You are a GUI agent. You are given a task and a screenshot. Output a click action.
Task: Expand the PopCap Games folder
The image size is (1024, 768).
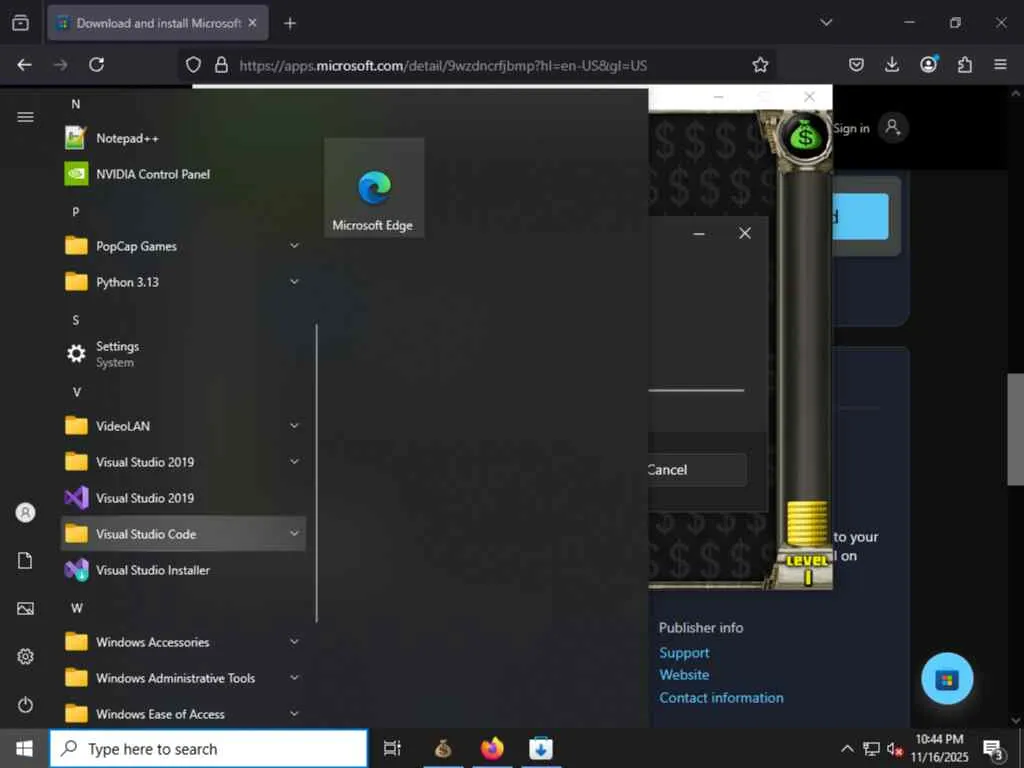(183, 246)
